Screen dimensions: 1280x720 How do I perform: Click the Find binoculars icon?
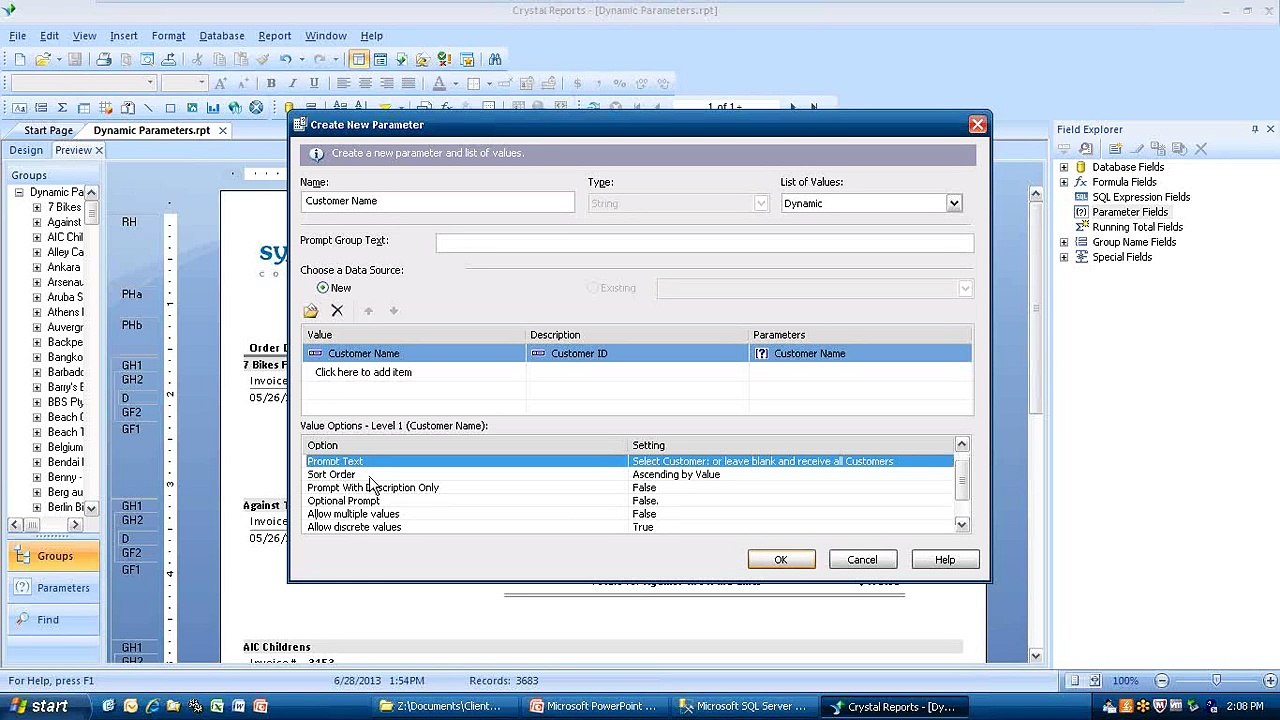[x=495, y=60]
